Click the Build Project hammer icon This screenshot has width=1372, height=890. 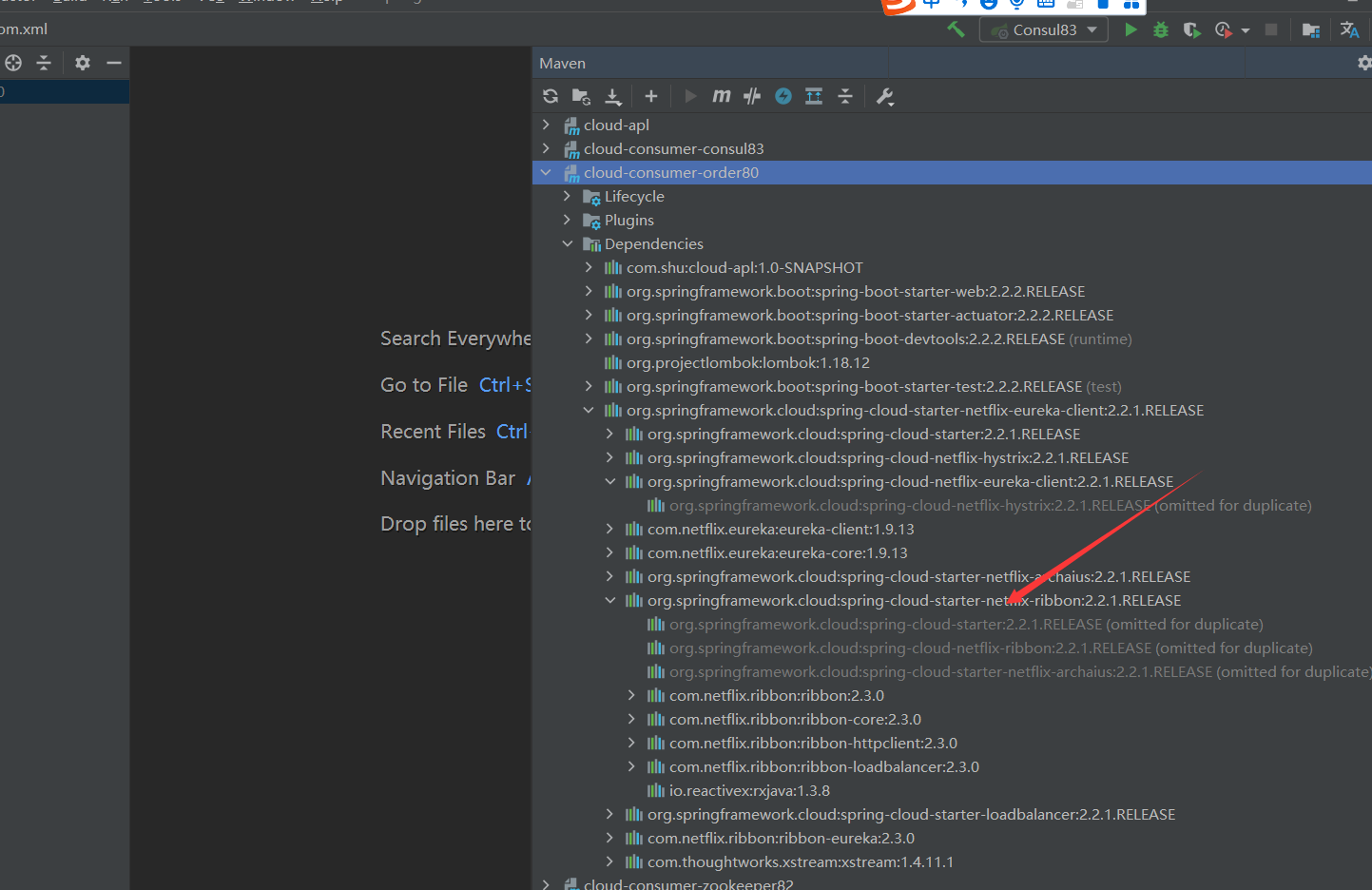(x=956, y=29)
